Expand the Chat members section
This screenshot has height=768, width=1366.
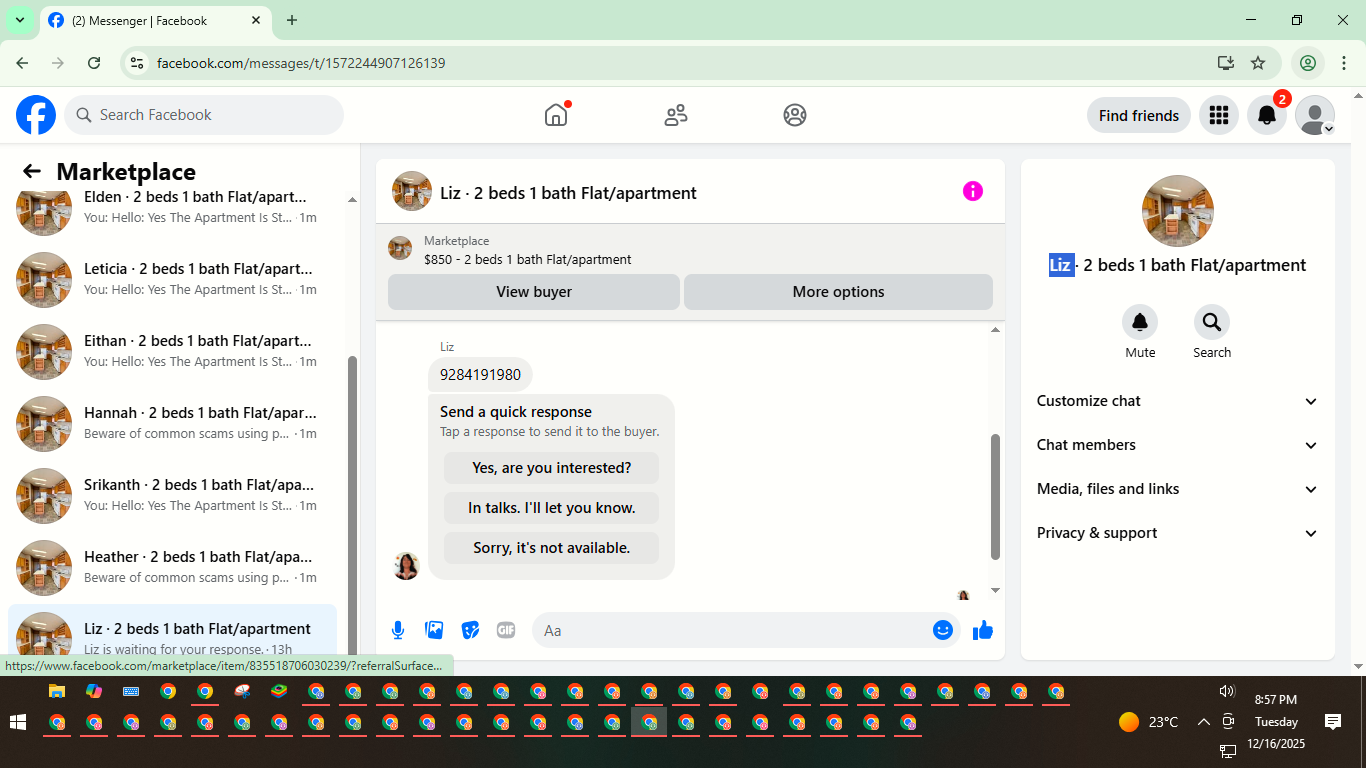(1178, 445)
